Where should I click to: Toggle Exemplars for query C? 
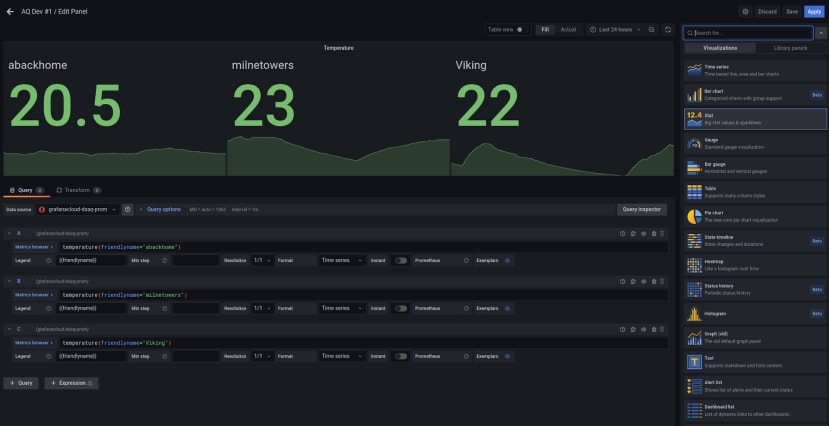coord(508,356)
